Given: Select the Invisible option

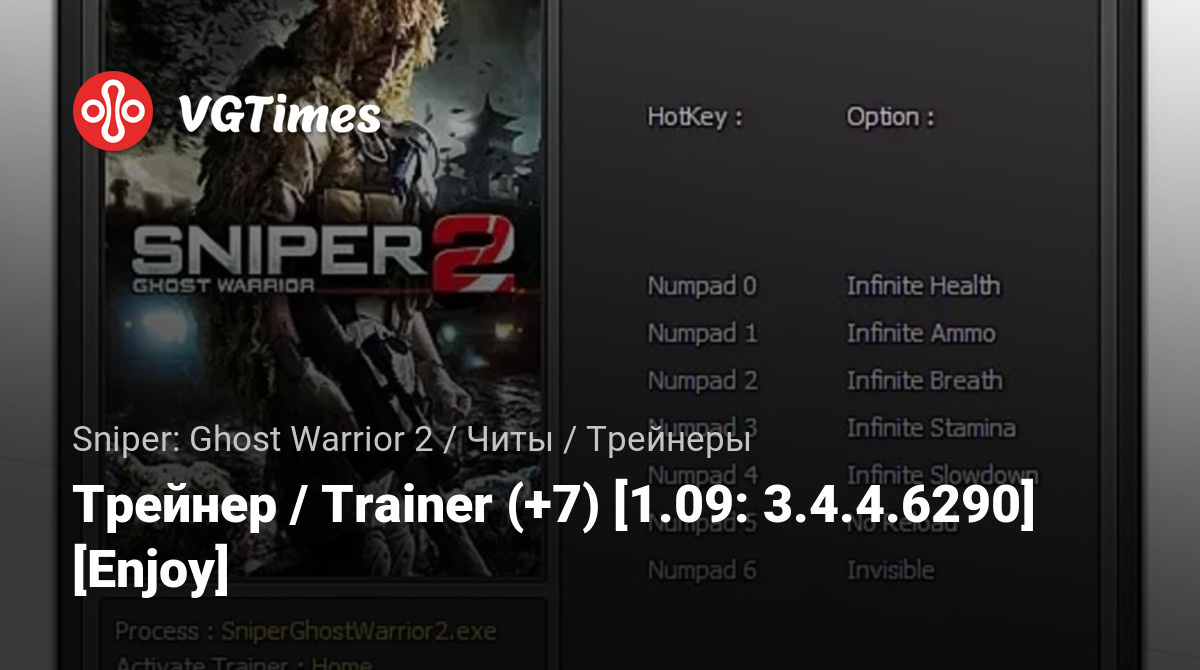Looking at the screenshot, I should (890, 570).
